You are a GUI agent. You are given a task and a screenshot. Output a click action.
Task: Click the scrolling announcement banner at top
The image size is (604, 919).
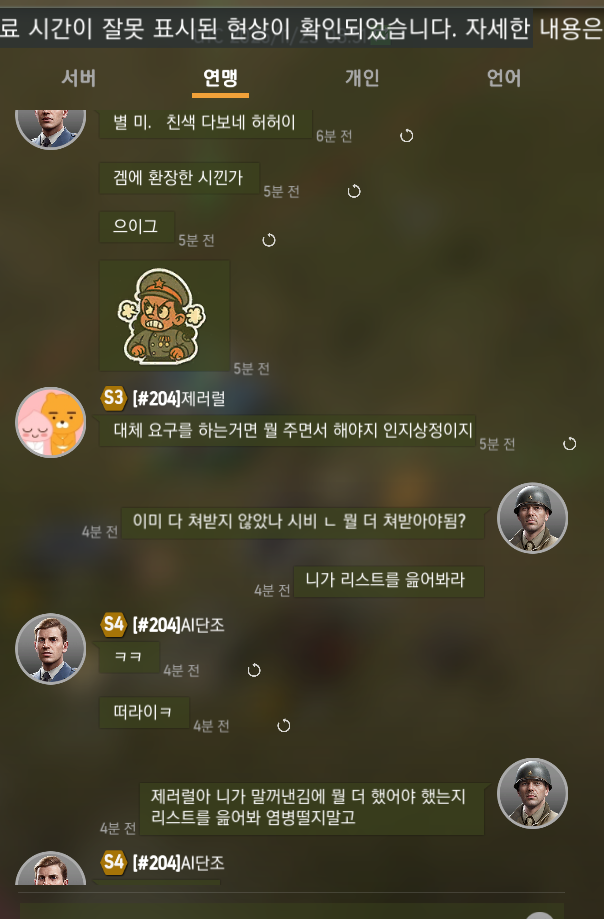pos(302,28)
